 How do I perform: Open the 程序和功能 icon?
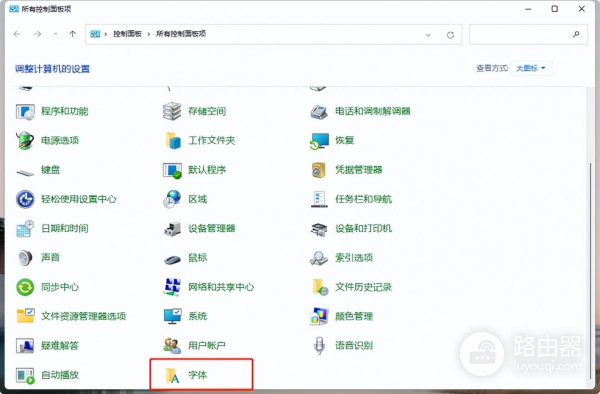pos(25,112)
